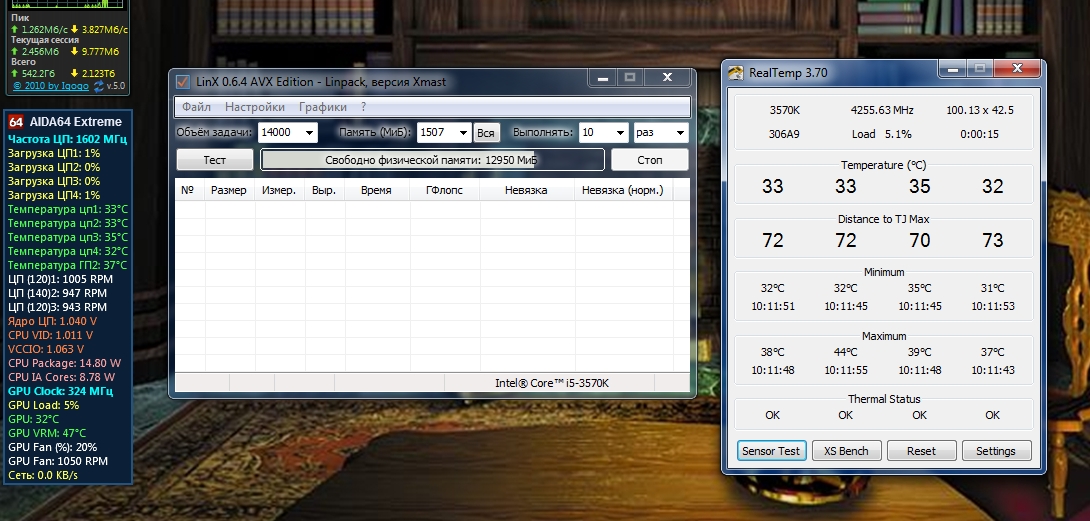Expand the раз units dropdown
The height and width of the screenshot is (521, 1090).
coord(680,132)
